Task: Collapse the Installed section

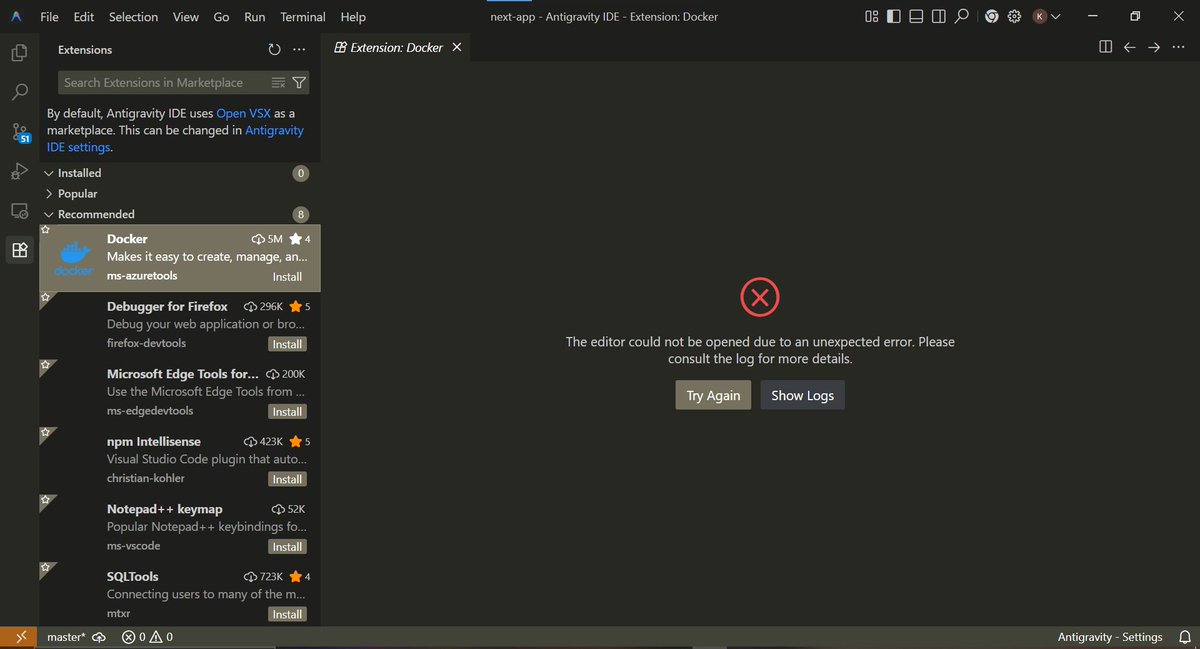Action: pos(181,173)
